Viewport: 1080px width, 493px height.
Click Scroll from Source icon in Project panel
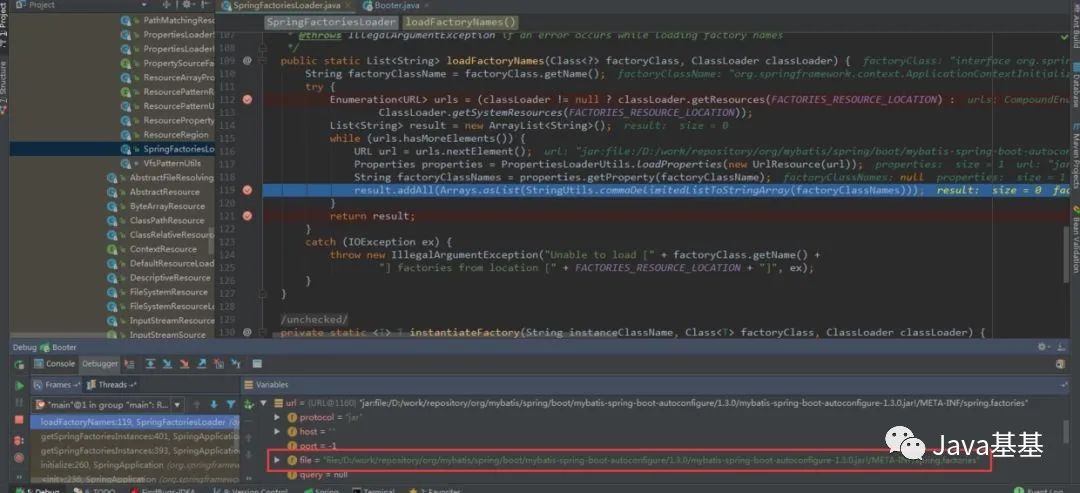166,4
